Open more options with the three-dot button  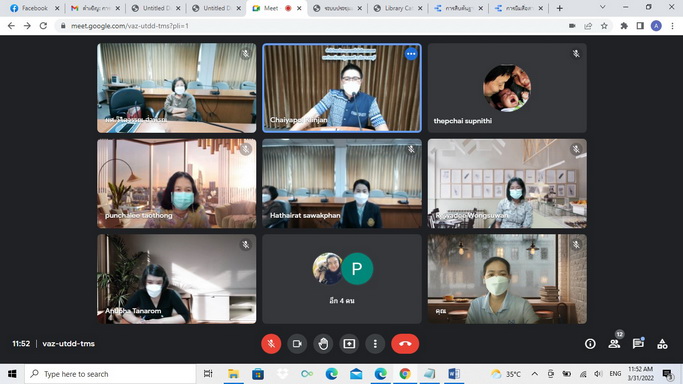tap(375, 344)
